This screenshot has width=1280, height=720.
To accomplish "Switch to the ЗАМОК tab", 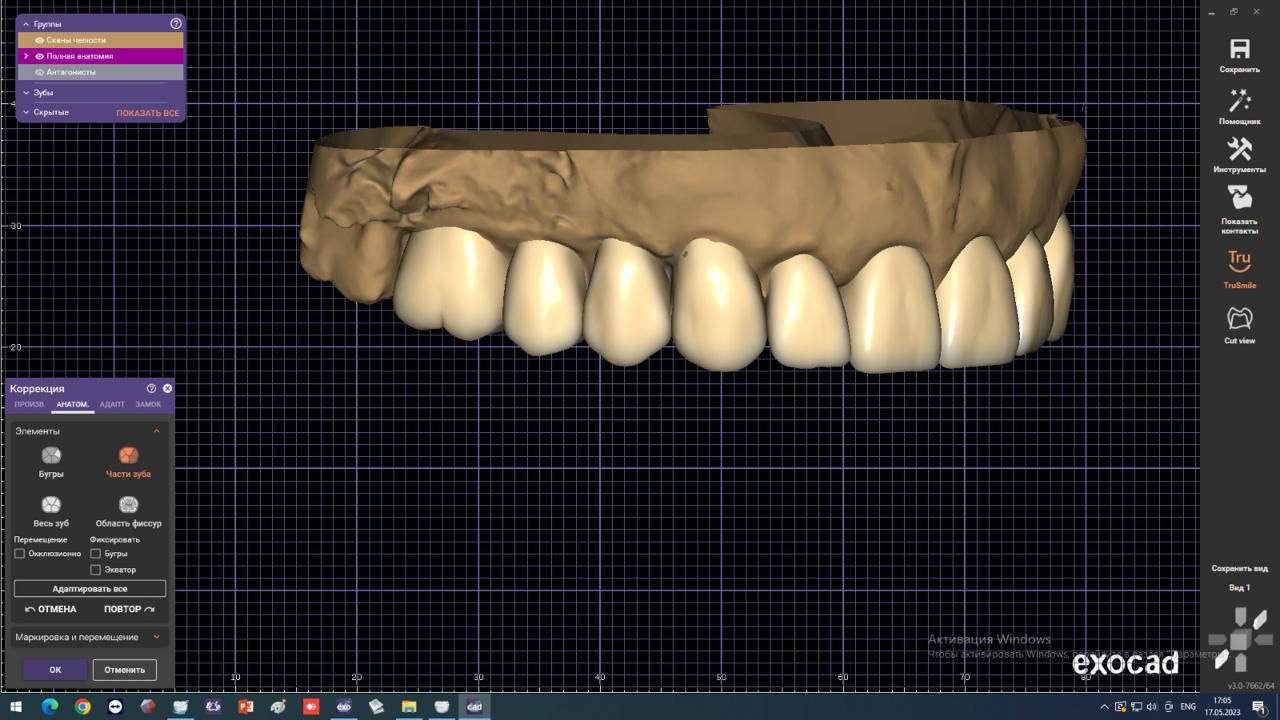I will coord(148,404).
